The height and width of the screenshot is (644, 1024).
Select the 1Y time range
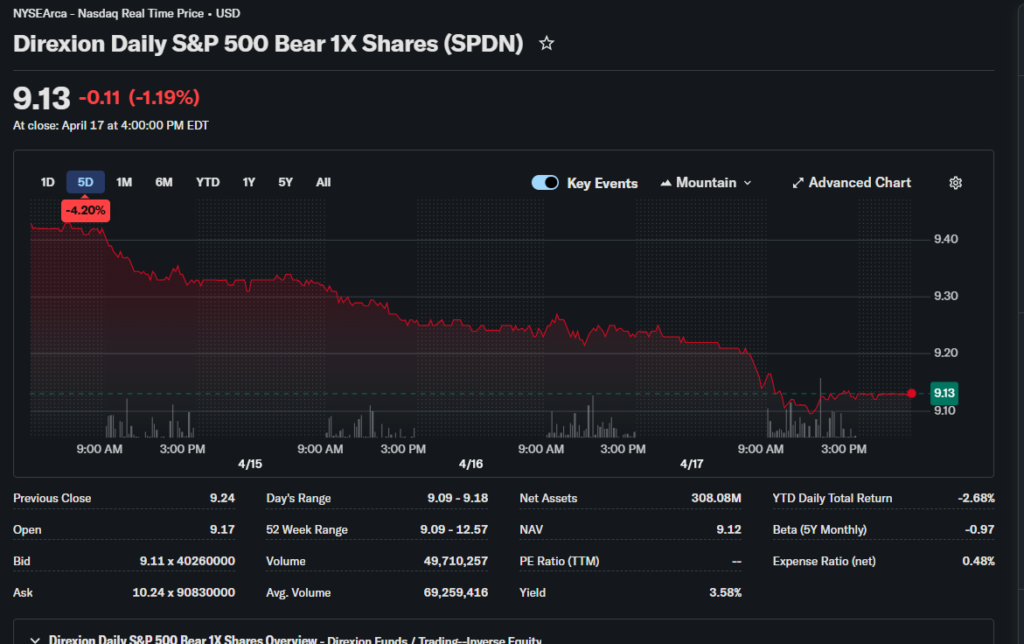coord(249,182)
